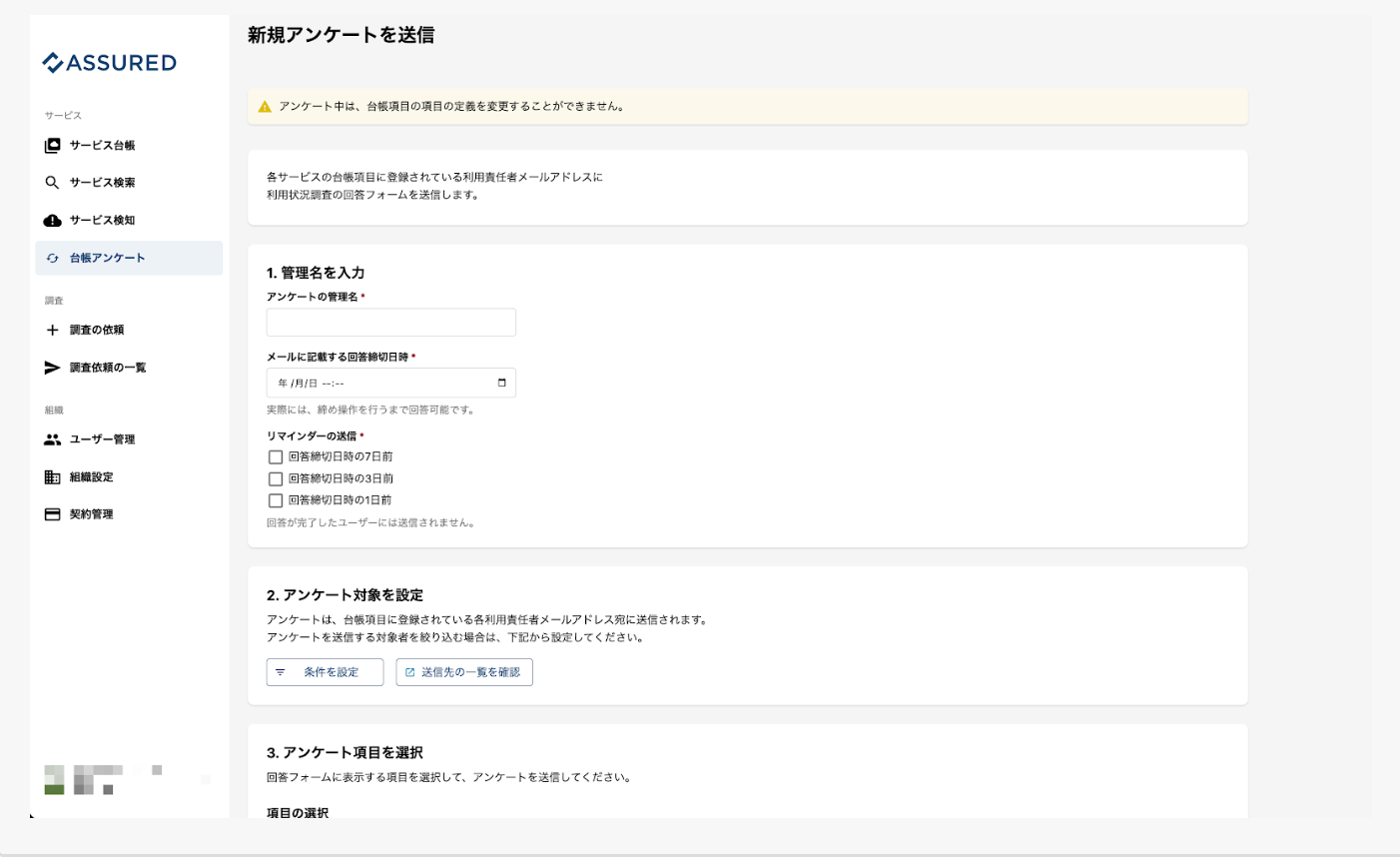Click label リマインダーの送信

coord(312,436)
